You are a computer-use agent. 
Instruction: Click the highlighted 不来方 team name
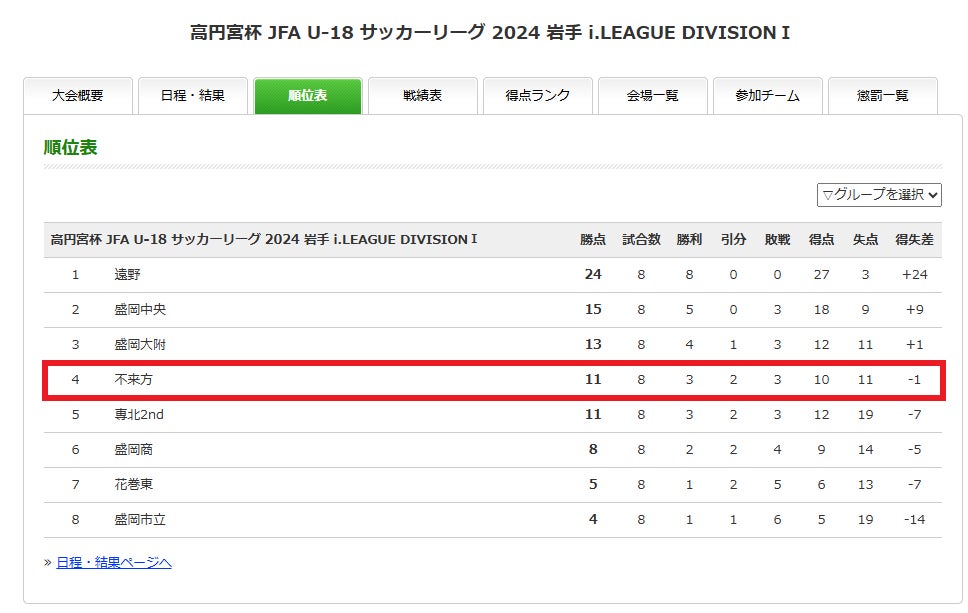(x=134, y=380)
